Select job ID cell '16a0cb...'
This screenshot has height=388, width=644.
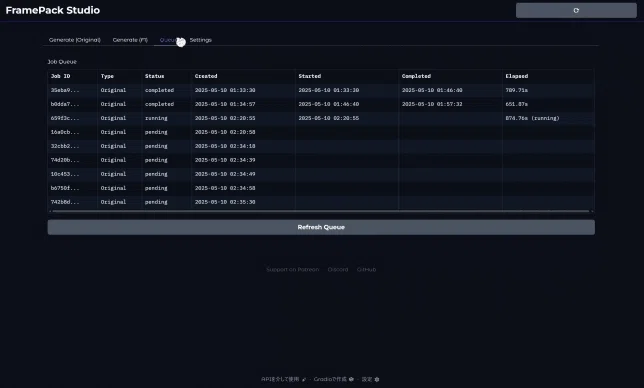[x=73, y=132]
